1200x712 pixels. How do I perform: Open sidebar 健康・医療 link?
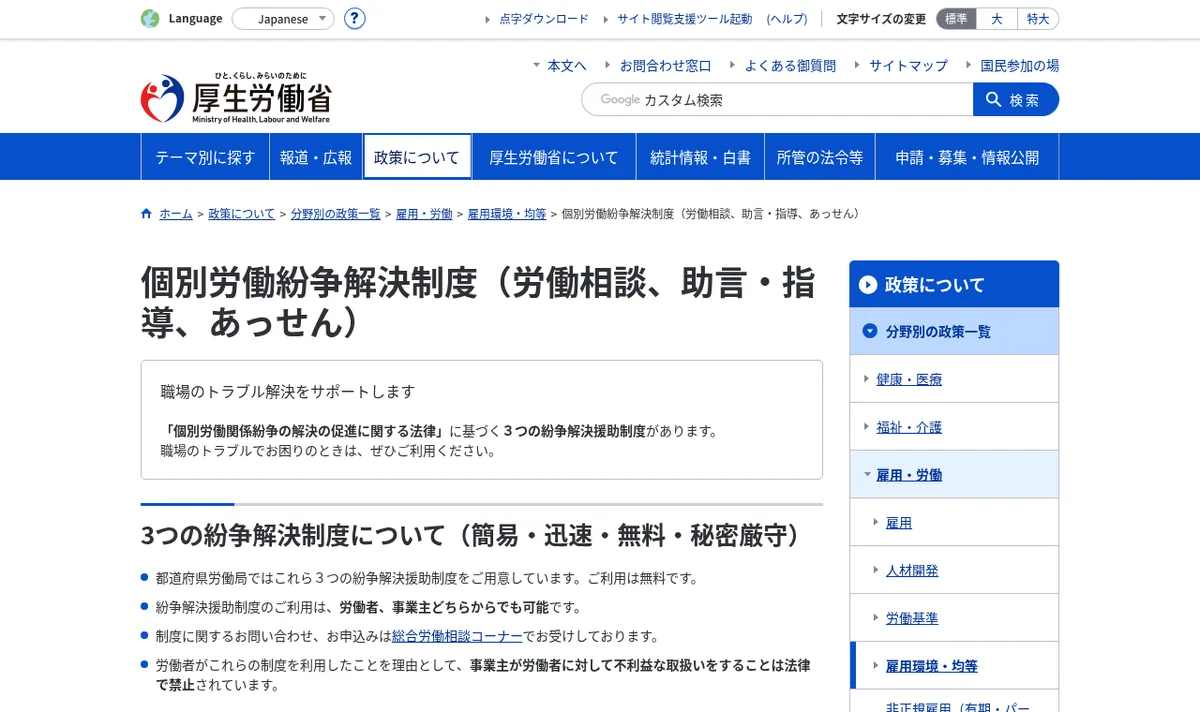tap(909, 379)
